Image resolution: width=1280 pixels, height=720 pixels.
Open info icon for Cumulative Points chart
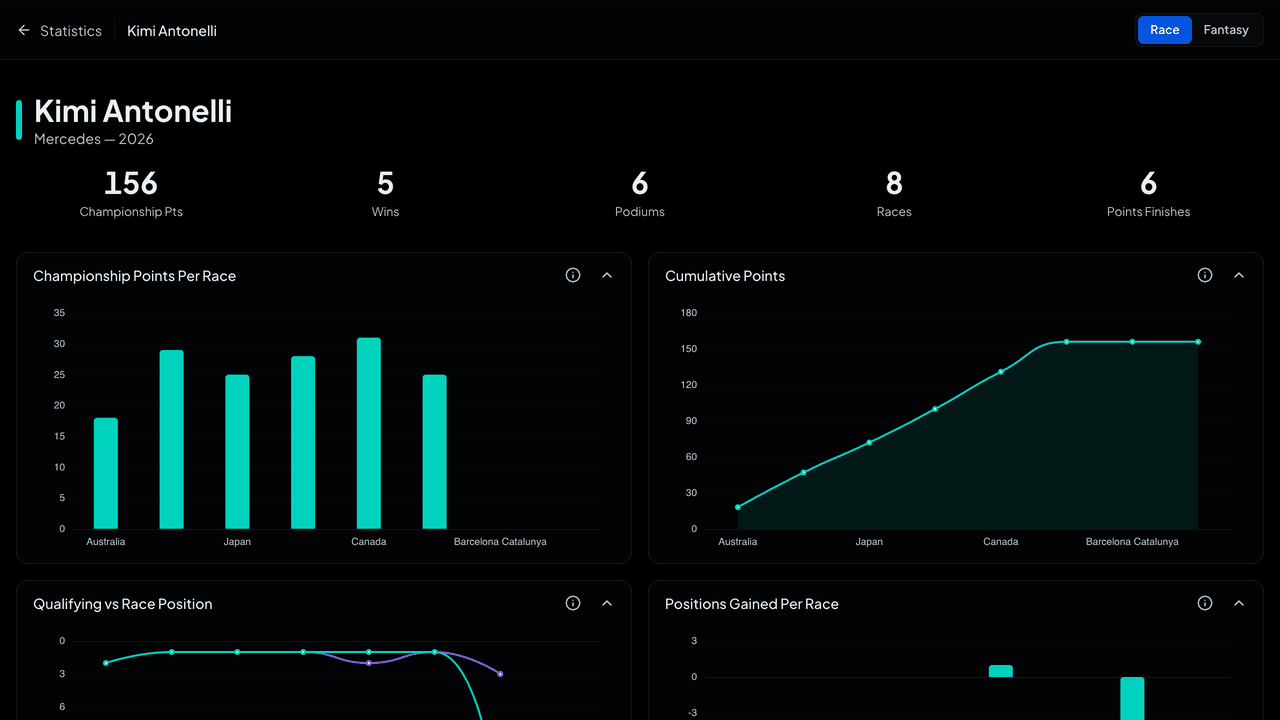[1205, 275]
